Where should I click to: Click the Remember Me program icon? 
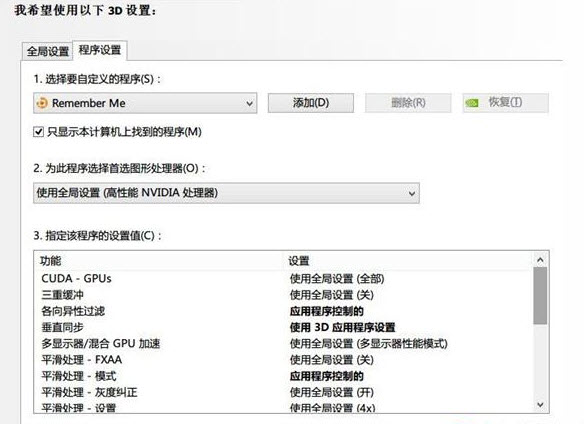[x=42, y=103]
